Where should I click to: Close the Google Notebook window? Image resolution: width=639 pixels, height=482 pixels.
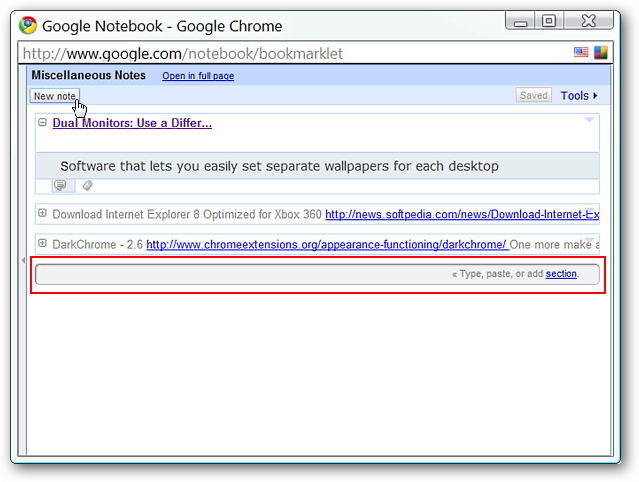pyautogui.click(x=588, y=21)
